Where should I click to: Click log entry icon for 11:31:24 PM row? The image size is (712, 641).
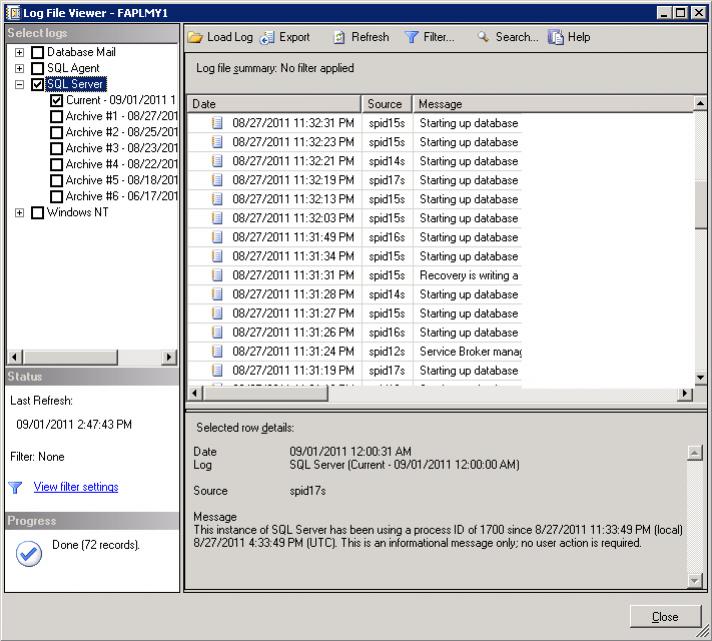pyautogui.click(x=218, y=351)
